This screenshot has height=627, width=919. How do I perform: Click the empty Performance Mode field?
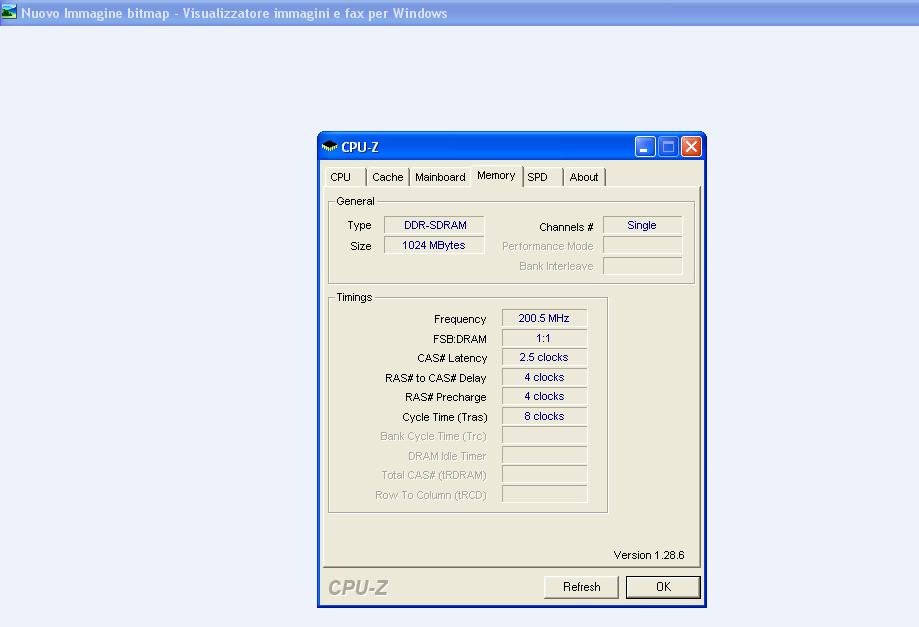coord(642,246)
